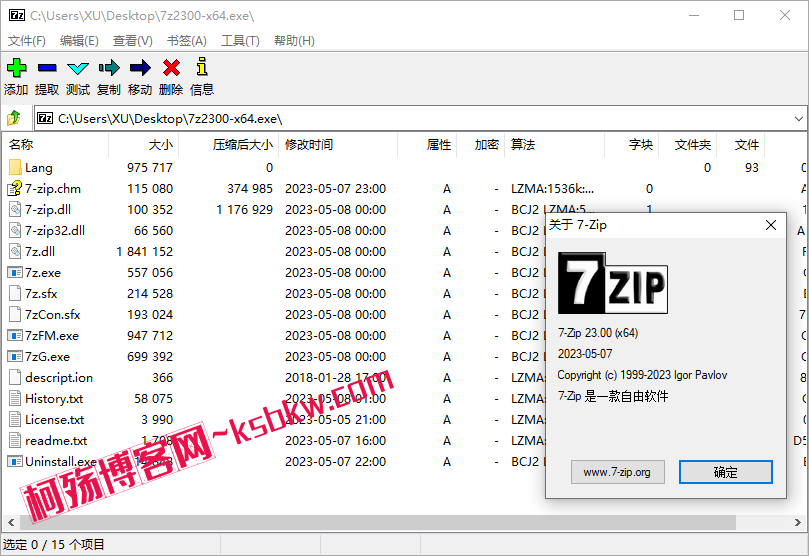The width and height of the screenshot is (809, 556).
Task: Select the 7z.exe application icon
Action: point(15,272)
